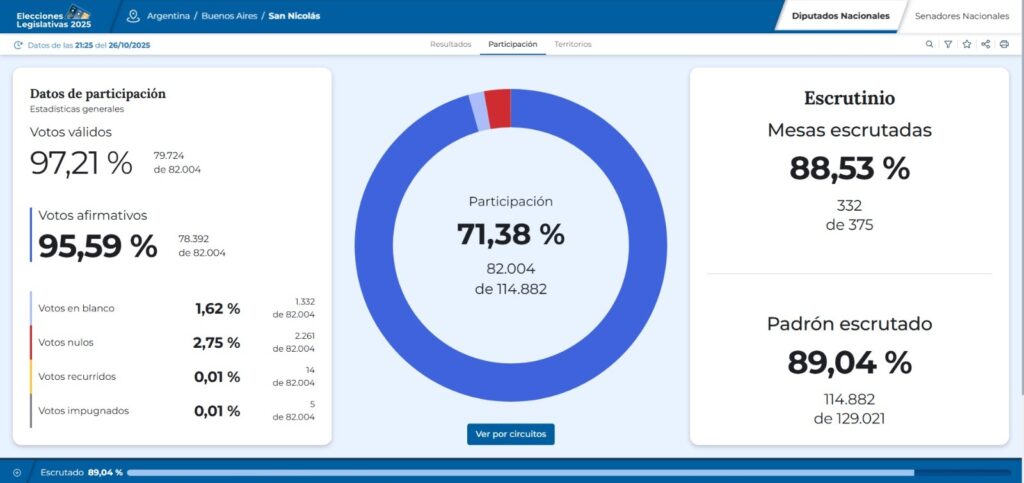Click the search magnifier icon

pos(929,44)
